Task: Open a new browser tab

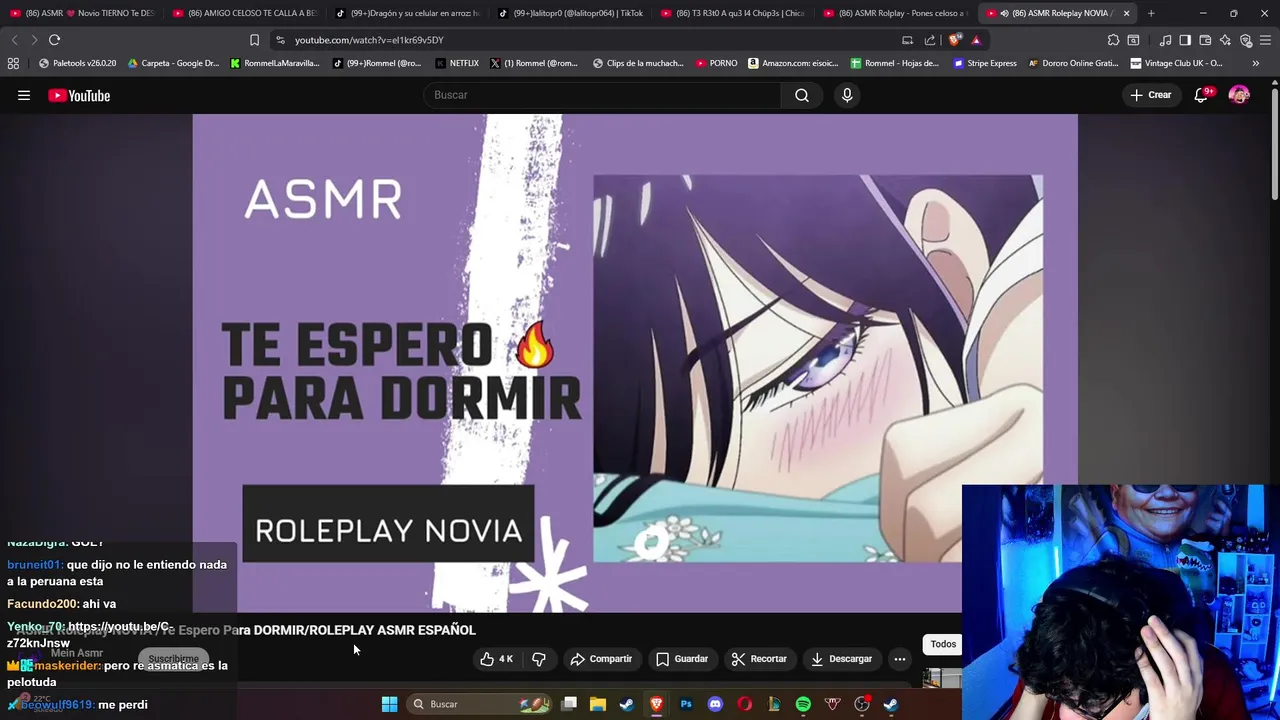Action: [1151, 13]
